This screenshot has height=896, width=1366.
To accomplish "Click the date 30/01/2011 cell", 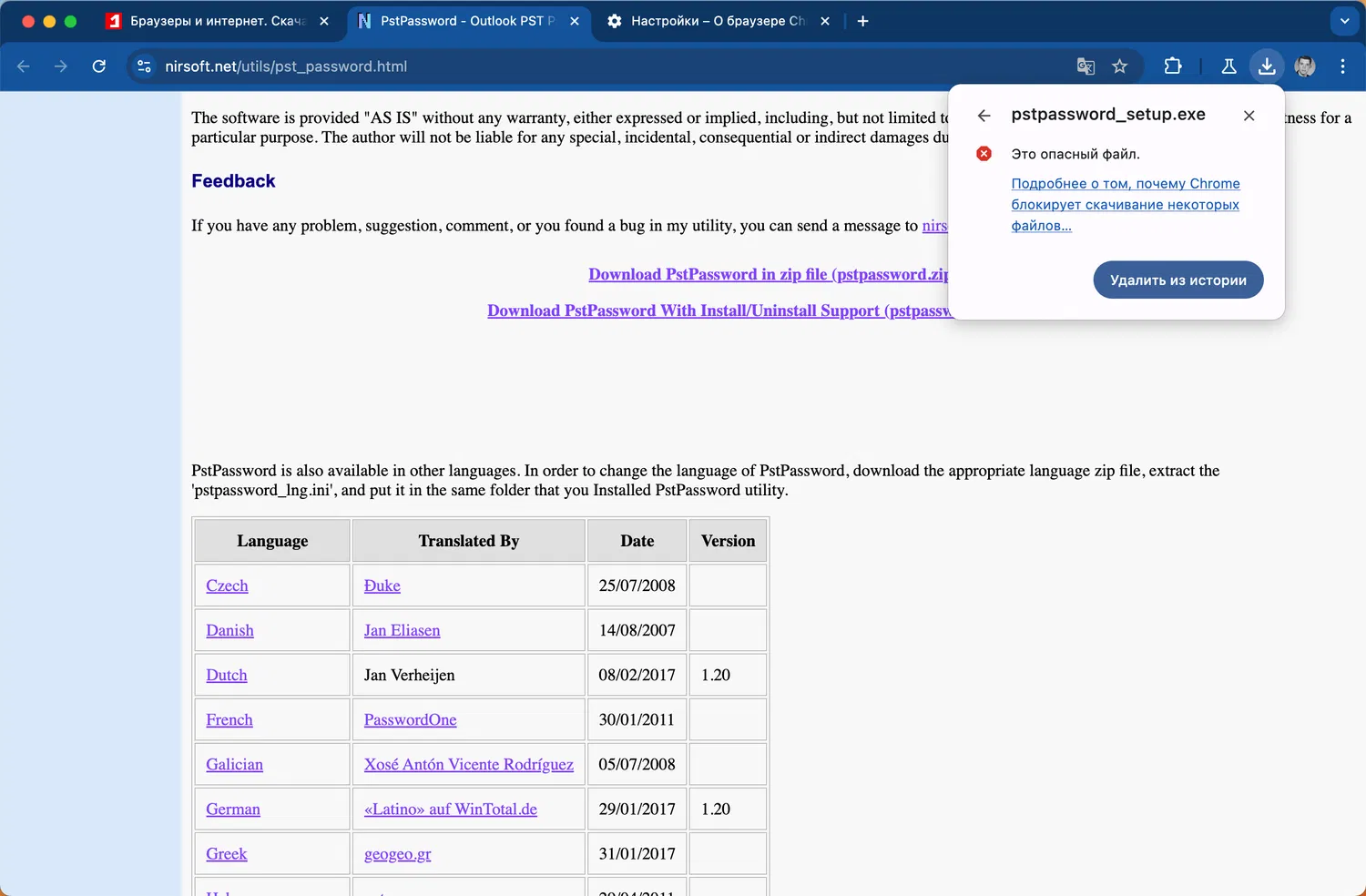I will point(637,719).
